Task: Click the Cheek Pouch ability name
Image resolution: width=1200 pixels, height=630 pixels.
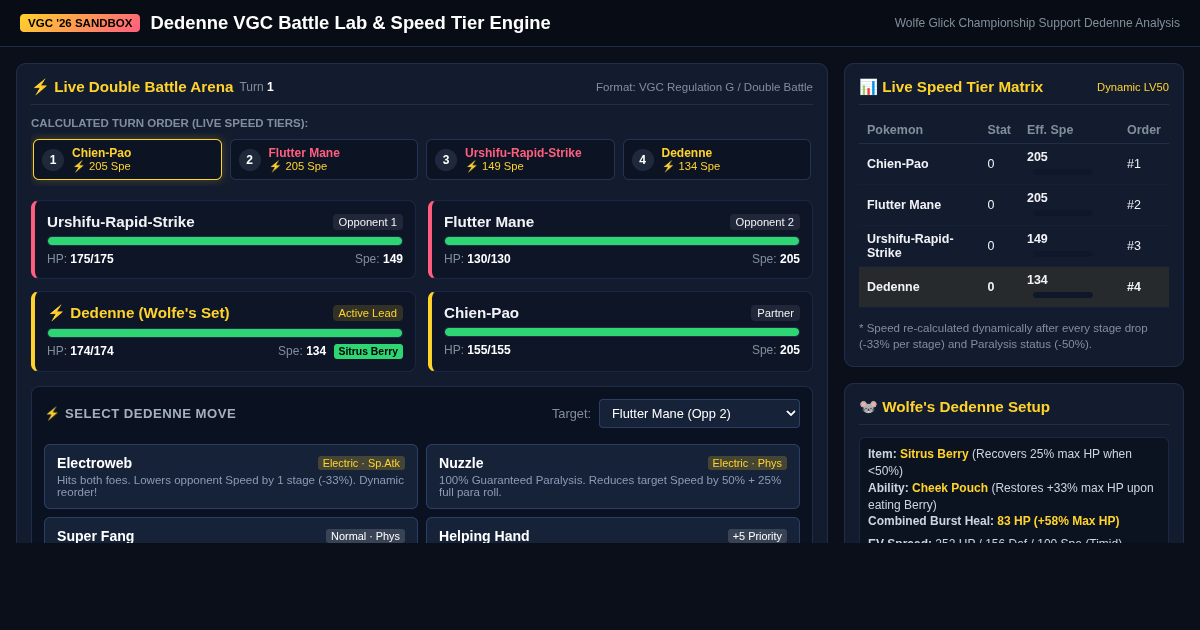Action: (950, 488)
